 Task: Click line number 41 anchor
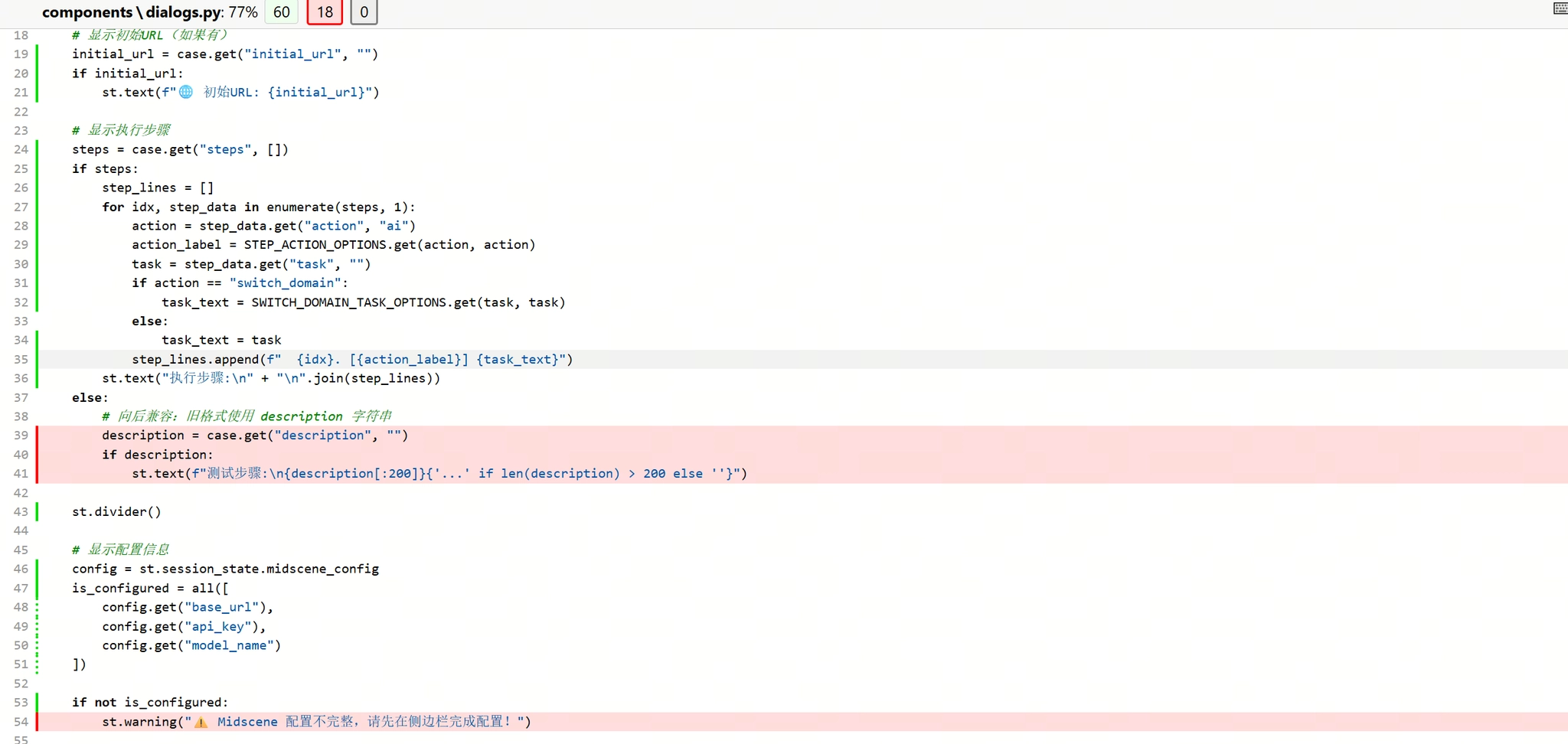coord(21,474)
